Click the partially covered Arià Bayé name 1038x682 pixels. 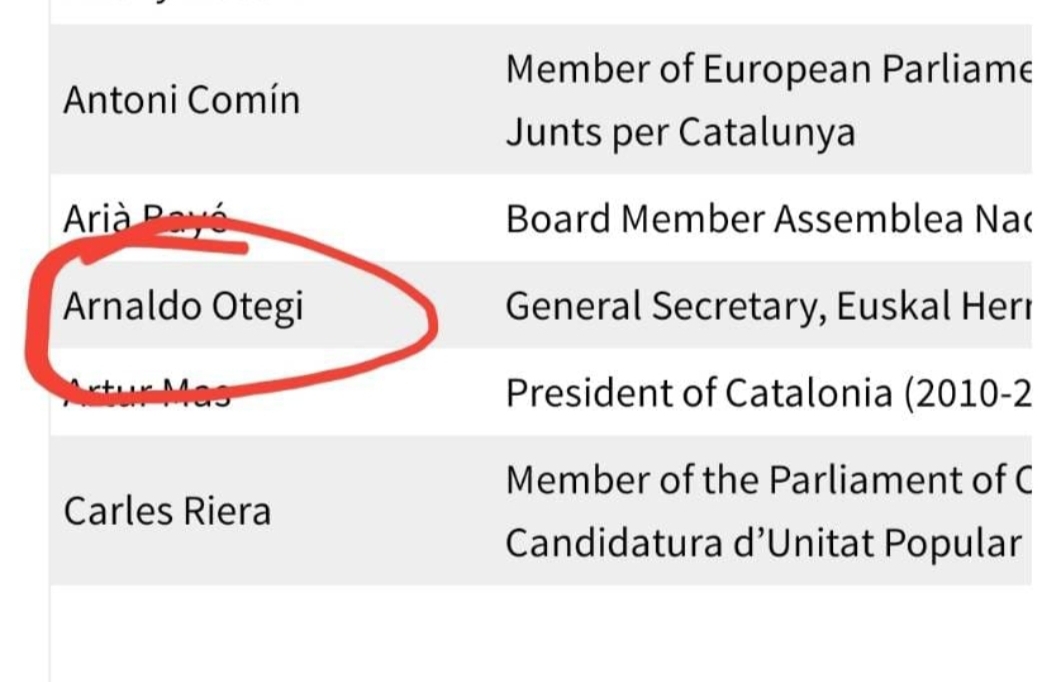146,219
